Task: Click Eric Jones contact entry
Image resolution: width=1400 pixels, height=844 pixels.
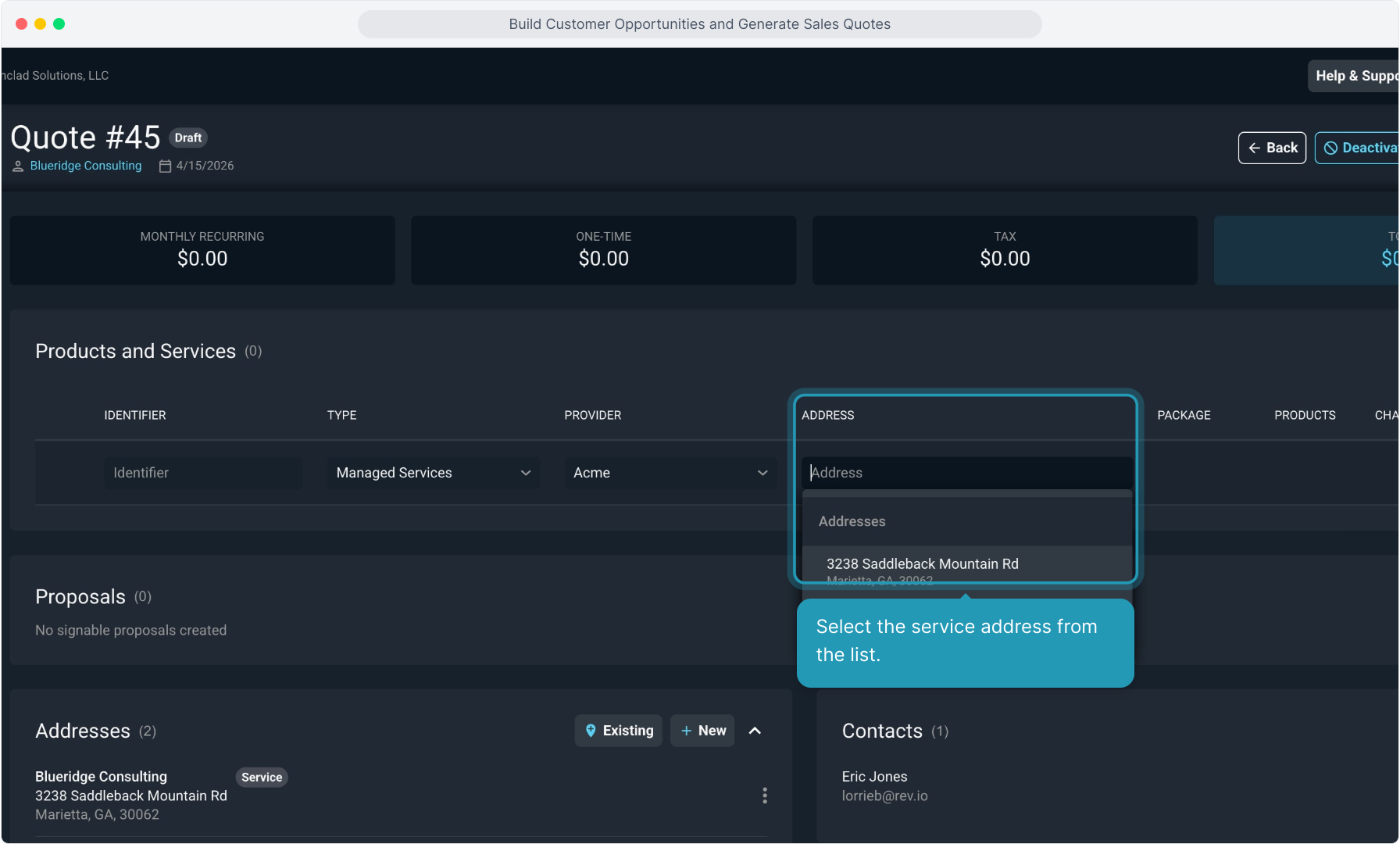Action: pyautogui.click(x=874, y=777)
